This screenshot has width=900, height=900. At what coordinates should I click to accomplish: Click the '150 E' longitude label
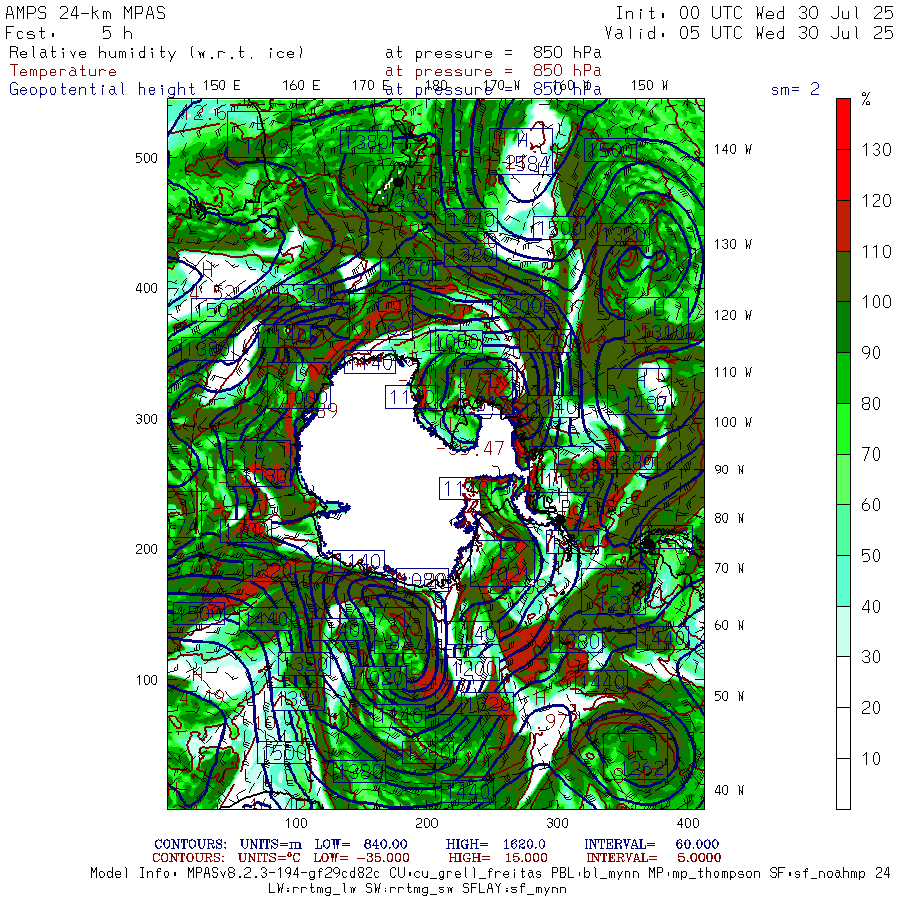click(222, 86)
